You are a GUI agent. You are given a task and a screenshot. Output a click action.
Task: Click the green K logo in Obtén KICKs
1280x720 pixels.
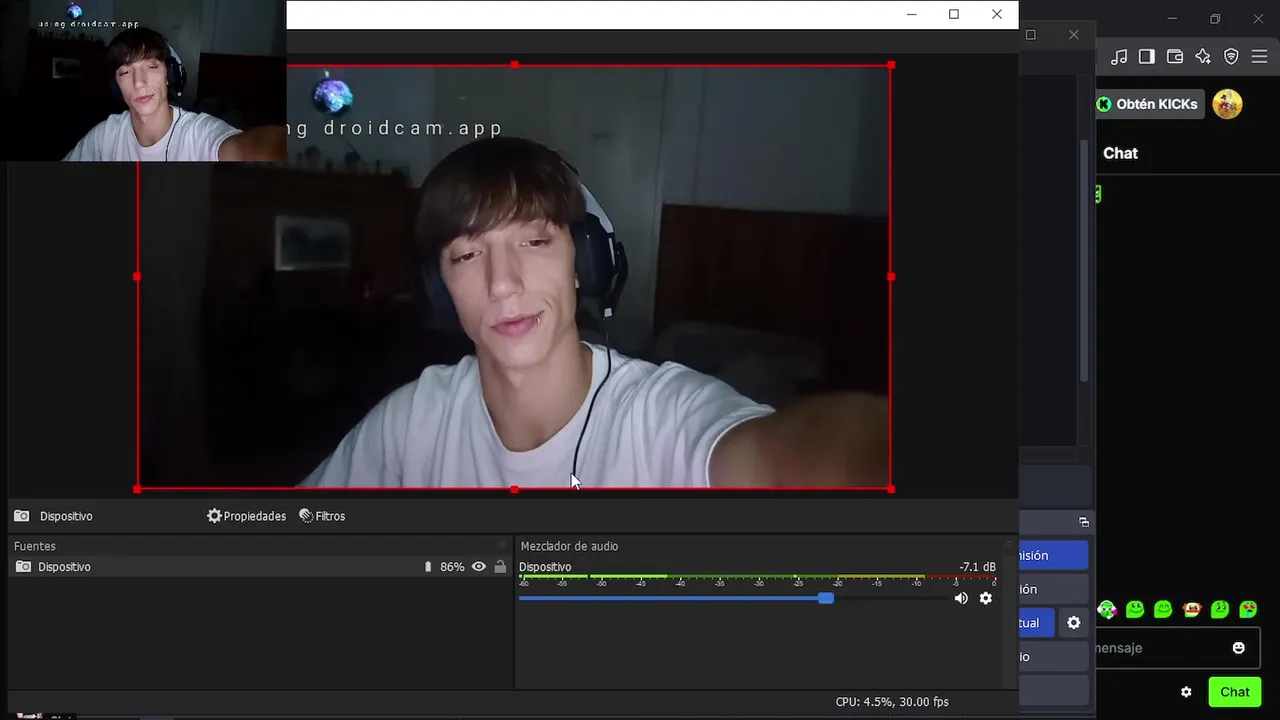pos(1104,104)
